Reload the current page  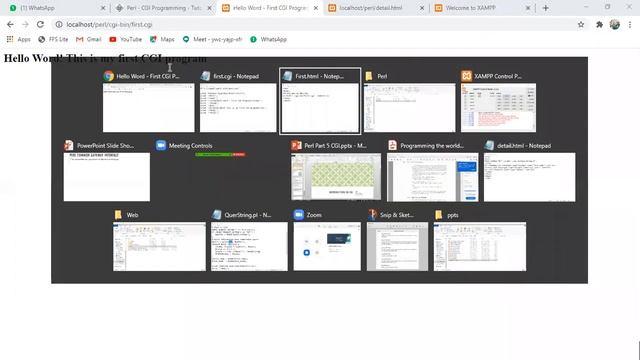pyautogui.click(x=40, y=24)
